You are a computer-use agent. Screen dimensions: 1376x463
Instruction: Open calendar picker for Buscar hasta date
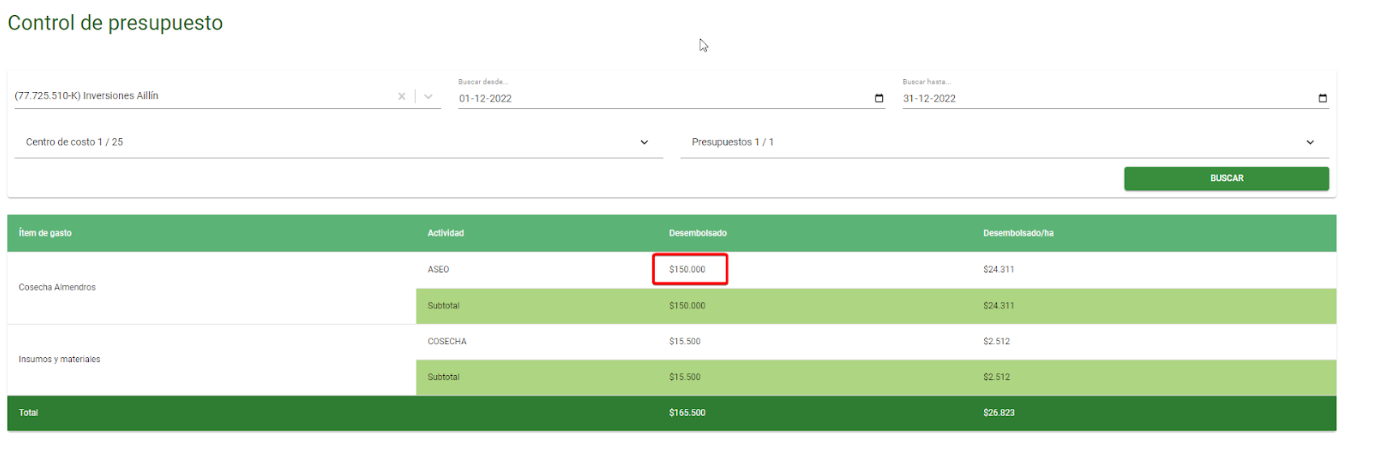1323,98
